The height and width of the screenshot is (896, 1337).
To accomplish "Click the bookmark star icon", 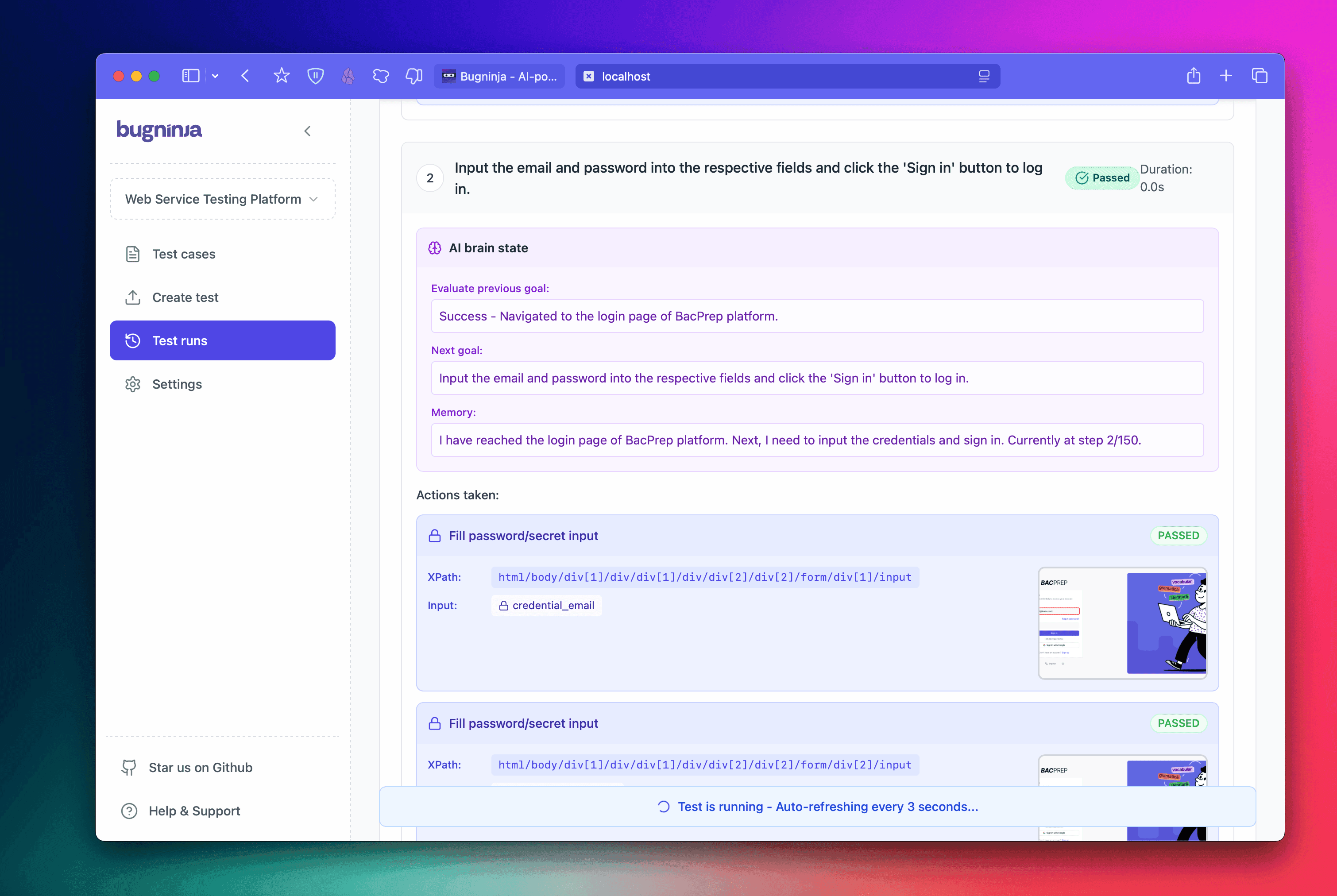I will [x=282, y=75].
